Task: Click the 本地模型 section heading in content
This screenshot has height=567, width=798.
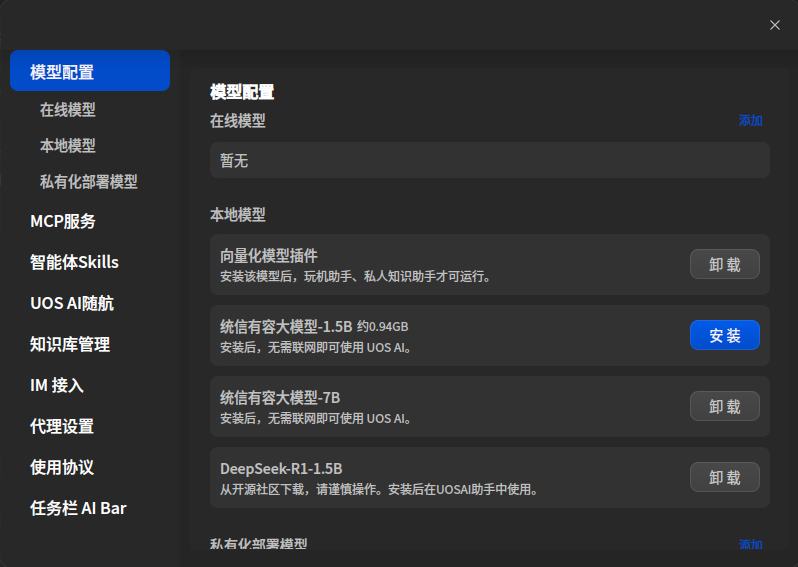Action: [238, 215]
